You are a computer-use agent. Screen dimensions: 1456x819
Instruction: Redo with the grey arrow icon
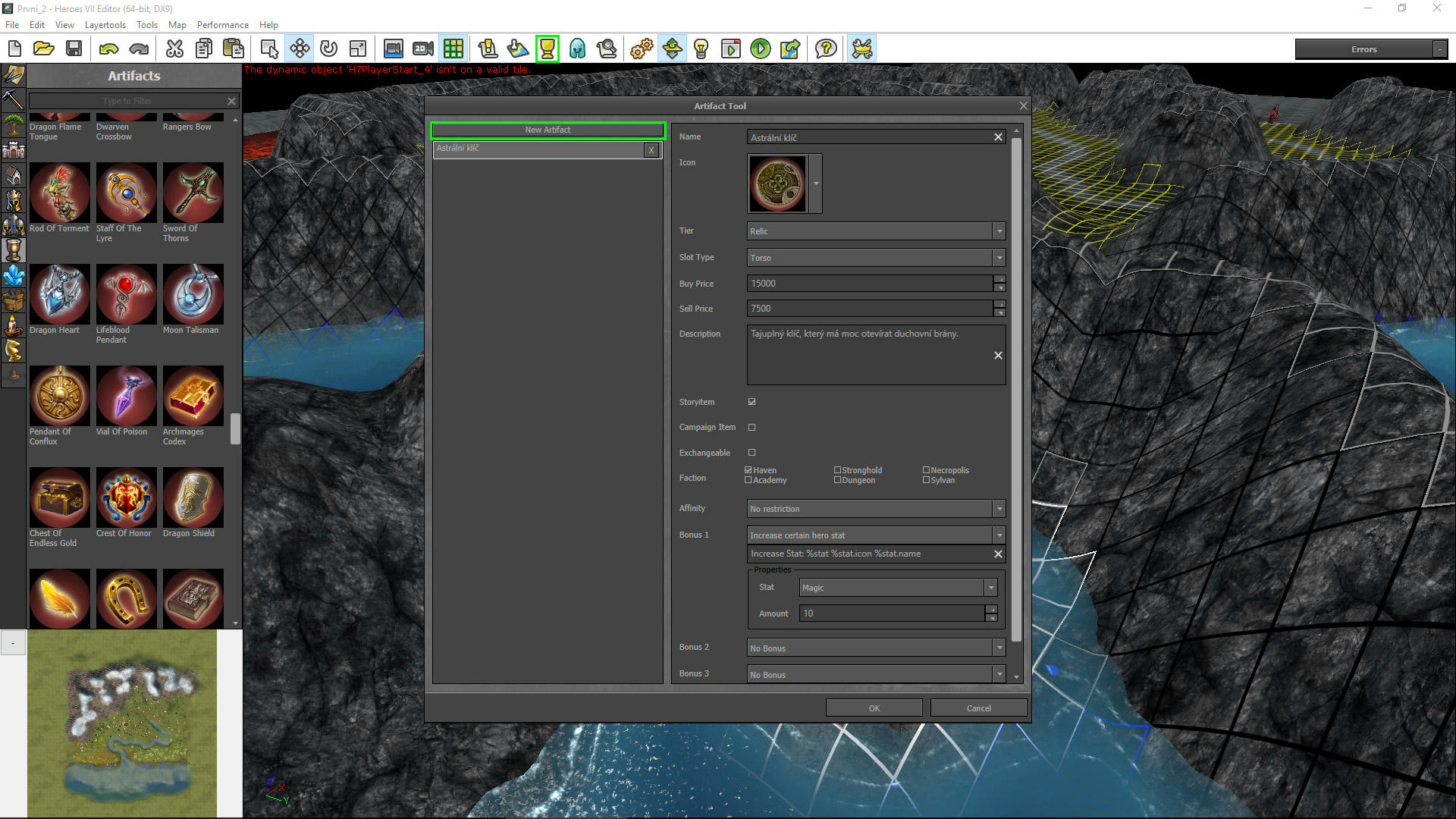click(139, 49)
